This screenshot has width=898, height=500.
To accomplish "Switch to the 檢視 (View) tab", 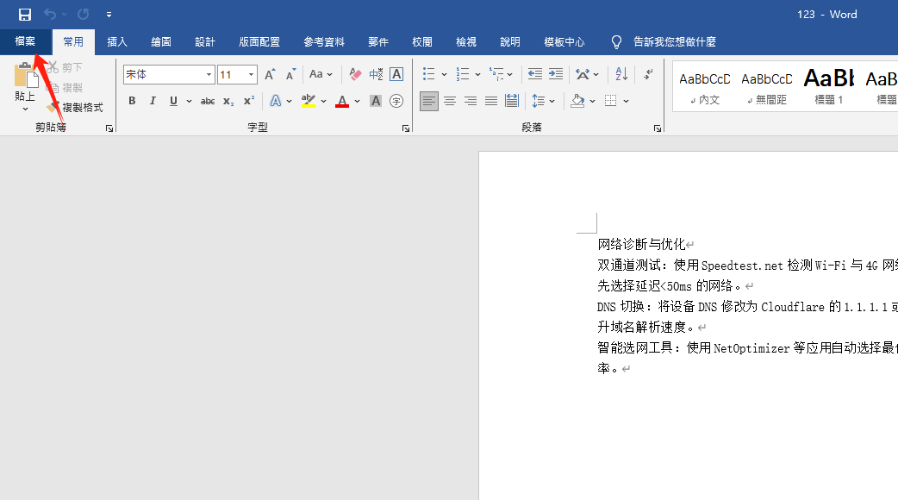I will pos(466,42).
